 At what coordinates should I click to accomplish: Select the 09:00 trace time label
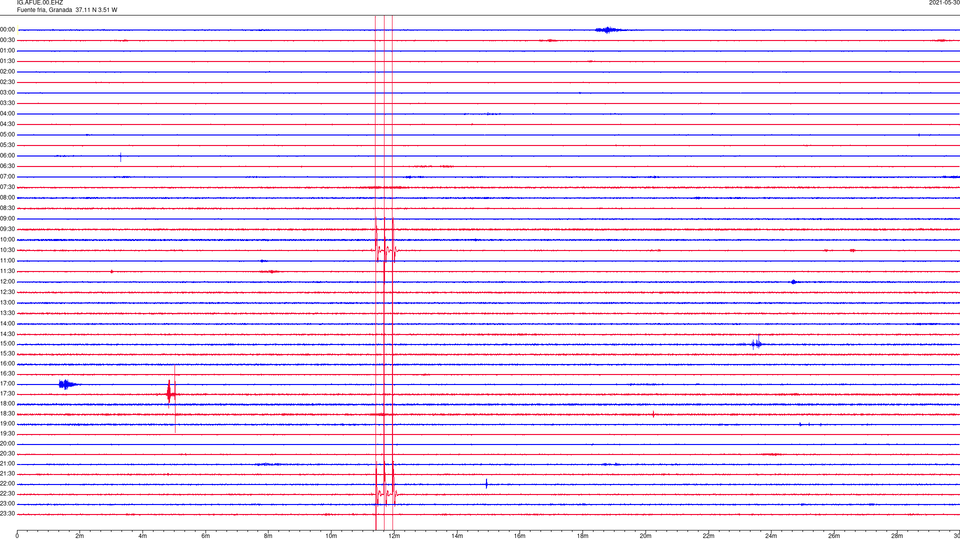click(x=7, y=219)
